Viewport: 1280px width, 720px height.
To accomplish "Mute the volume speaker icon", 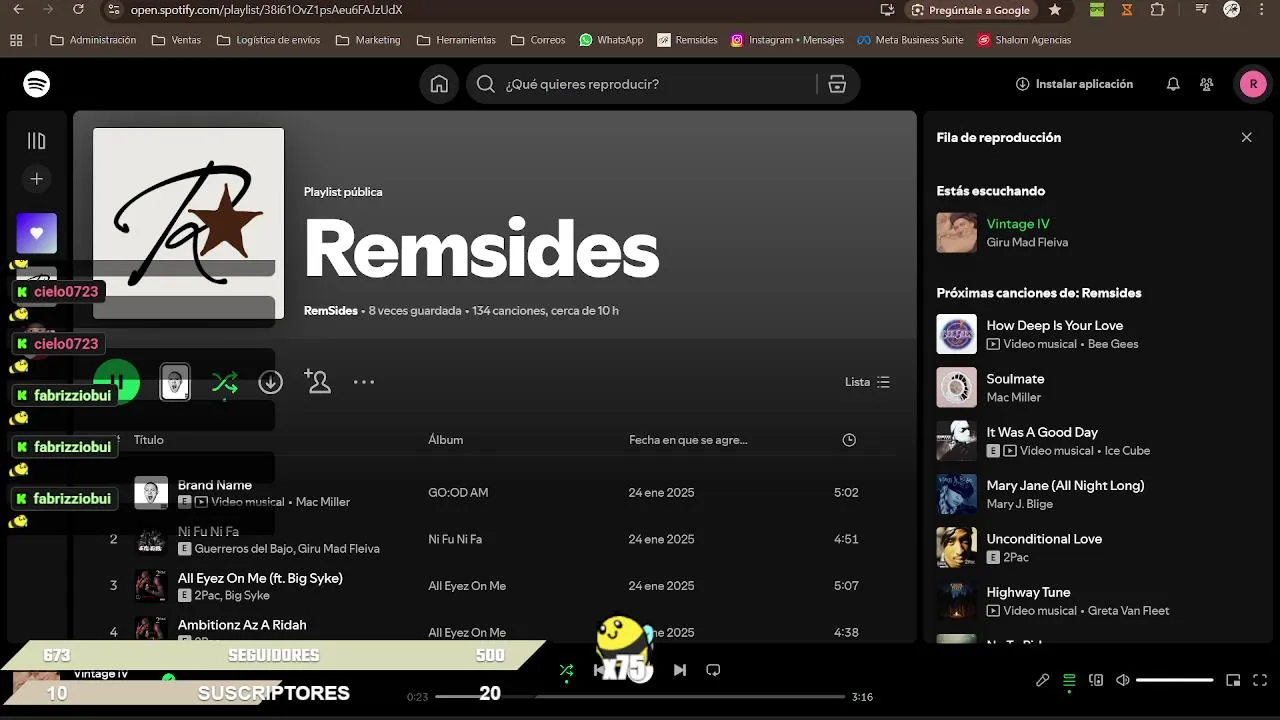I will pyautogui.click(x=1123, y=680).
